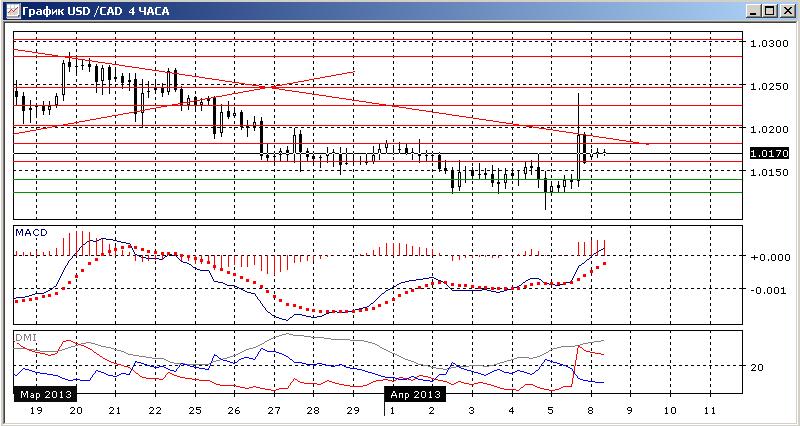The height and width of the screenshot is (426, 800).
Task: Click date 8 on the time axis
Action: 590,410
